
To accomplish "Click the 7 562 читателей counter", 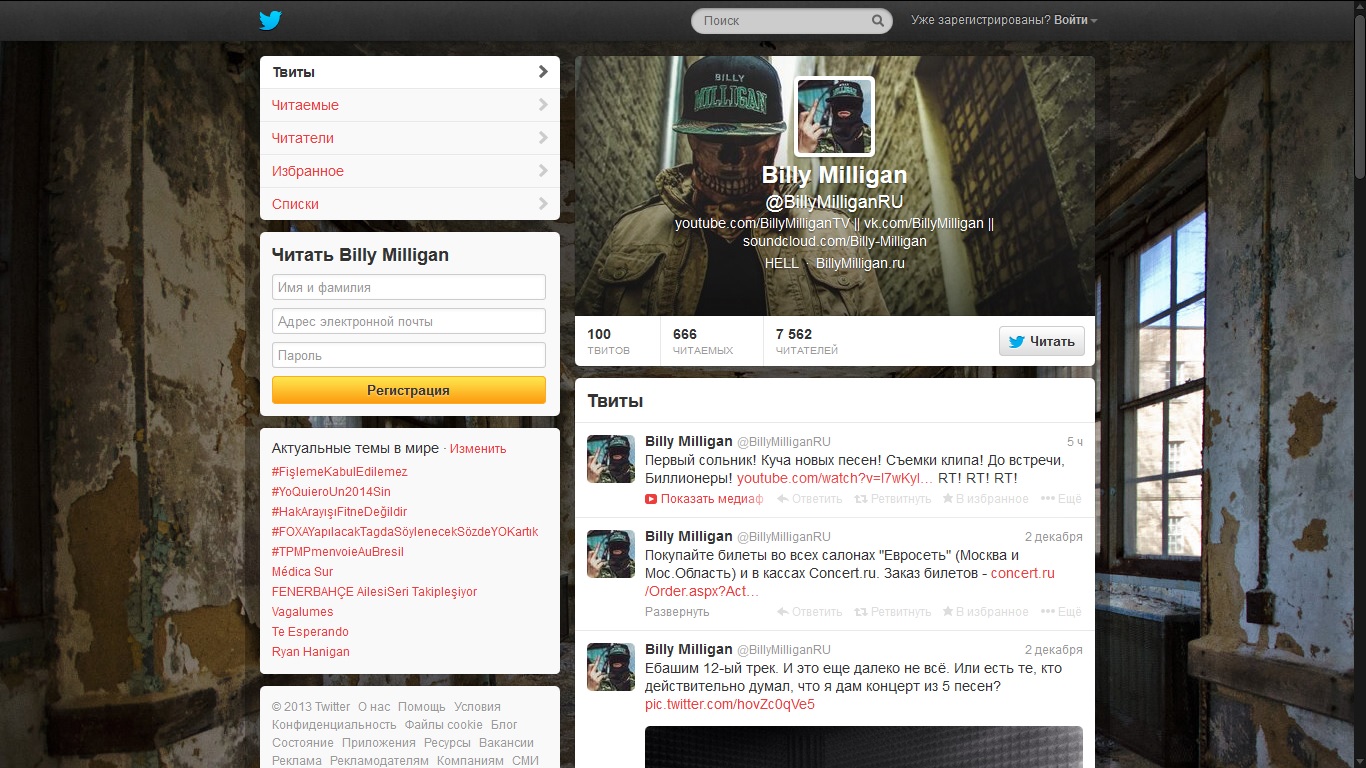I will (807, 341).
